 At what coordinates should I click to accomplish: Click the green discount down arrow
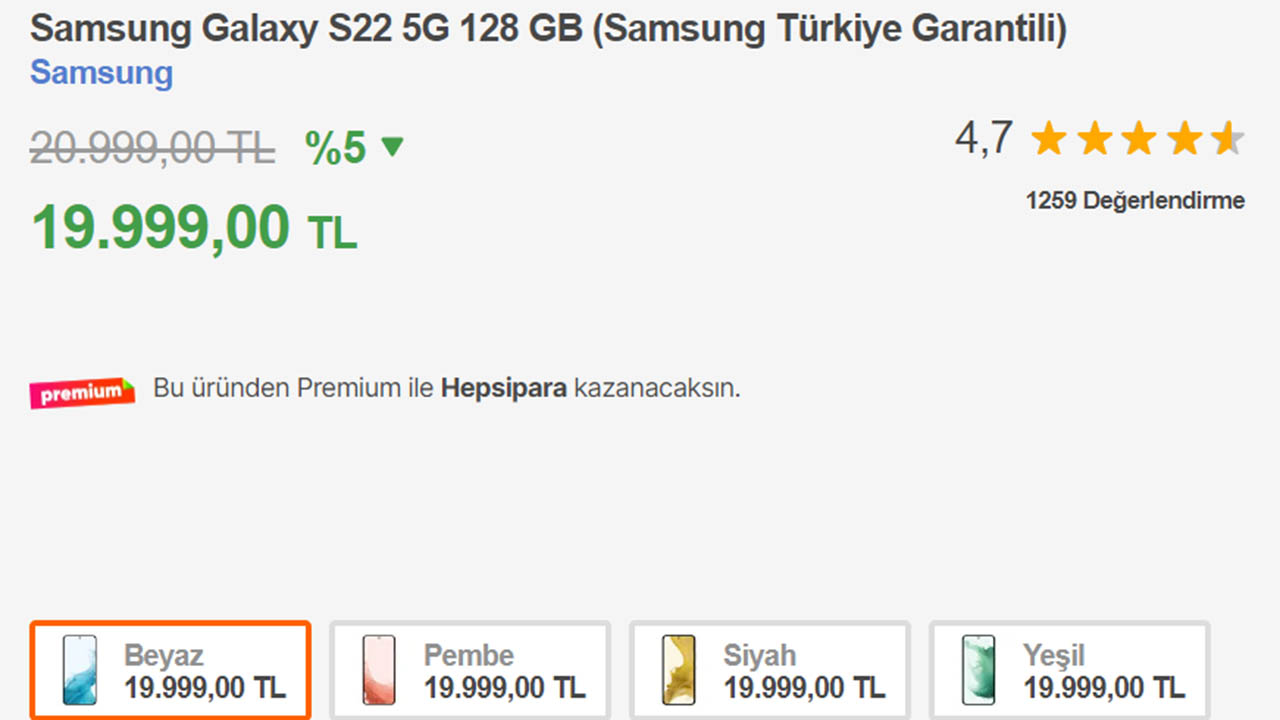[x=392, y=147]
